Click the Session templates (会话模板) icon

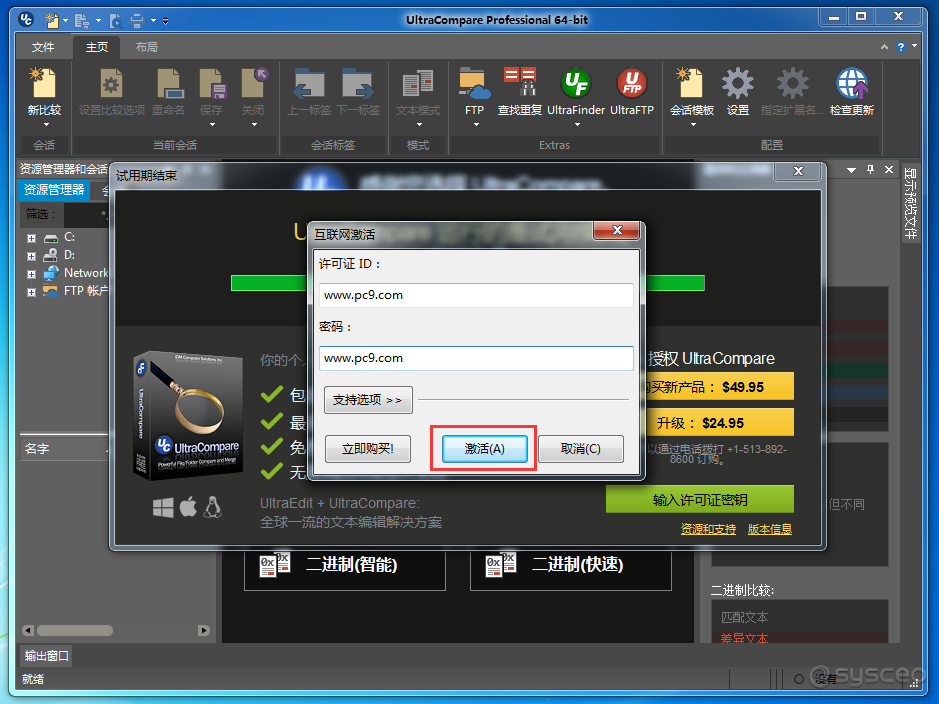pos(690,83)
